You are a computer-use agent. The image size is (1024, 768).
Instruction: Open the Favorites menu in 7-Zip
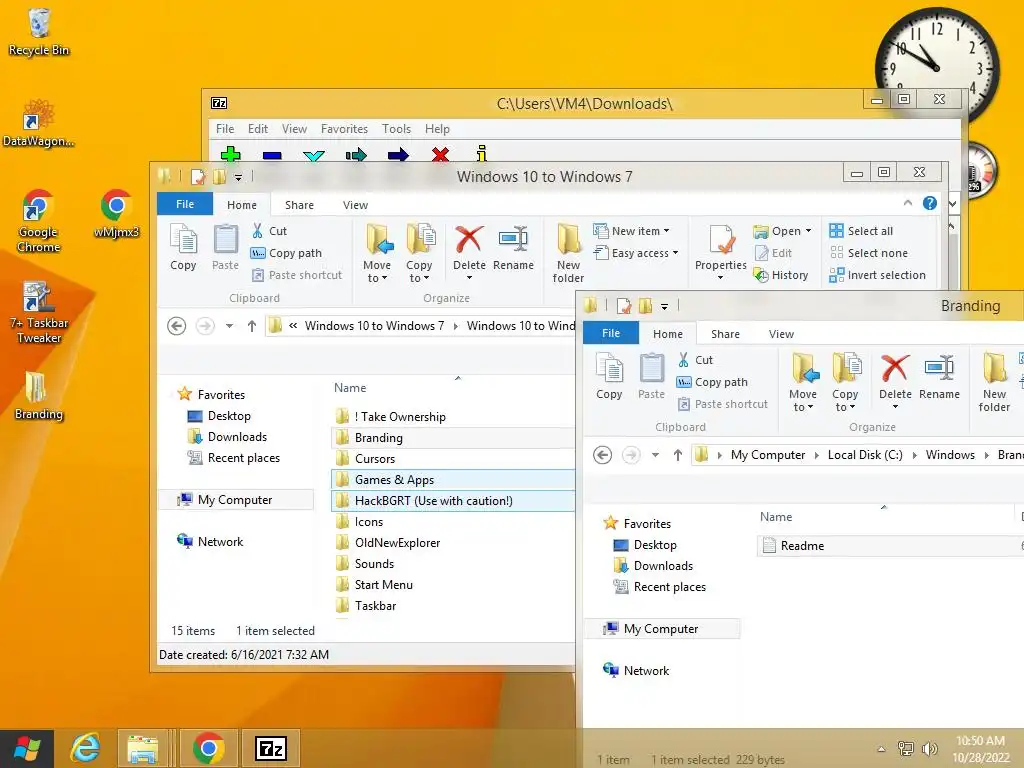[344, 129]
